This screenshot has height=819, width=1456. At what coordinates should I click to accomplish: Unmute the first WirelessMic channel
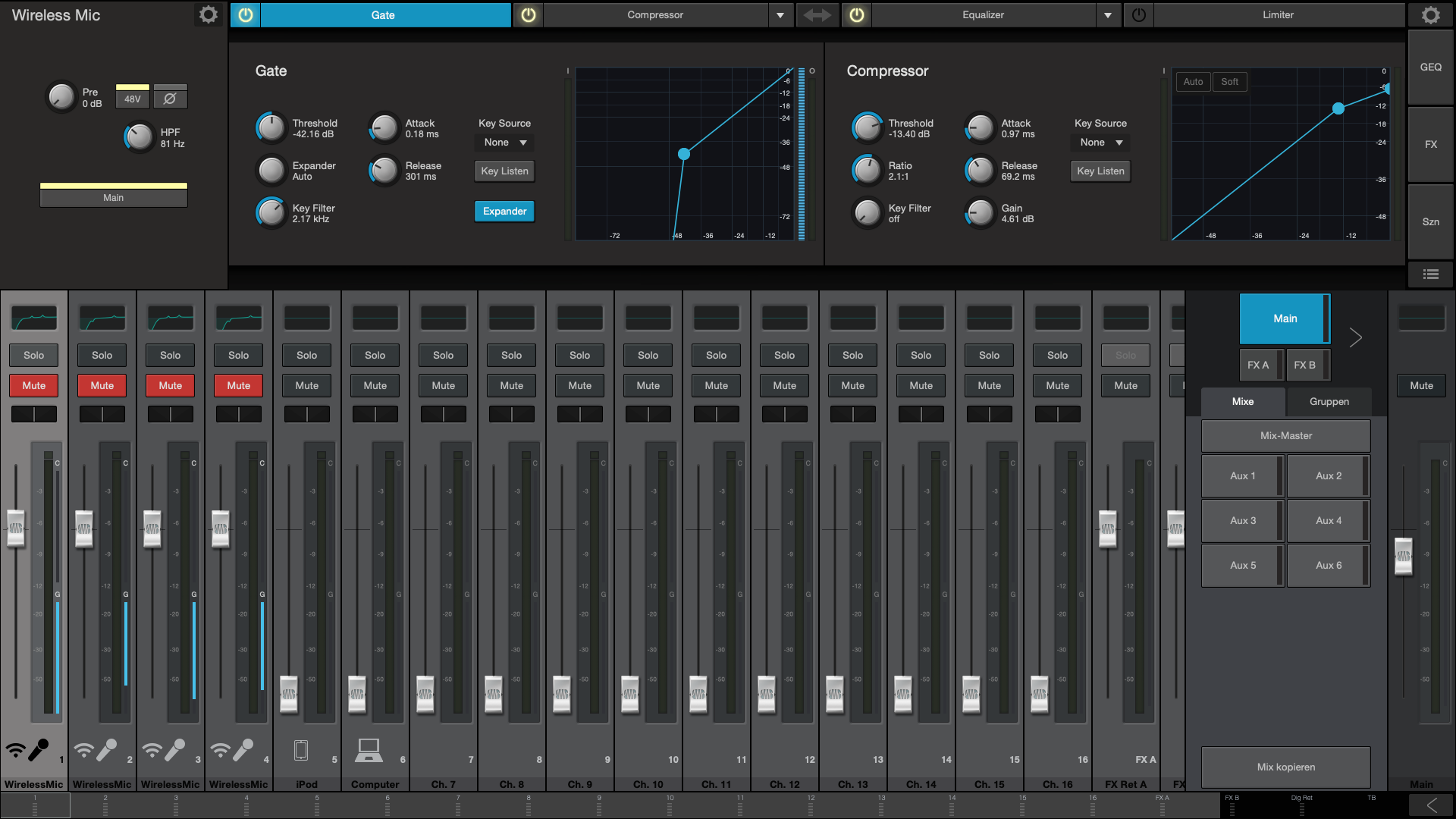pyautogui.click(x=34, y=385)
